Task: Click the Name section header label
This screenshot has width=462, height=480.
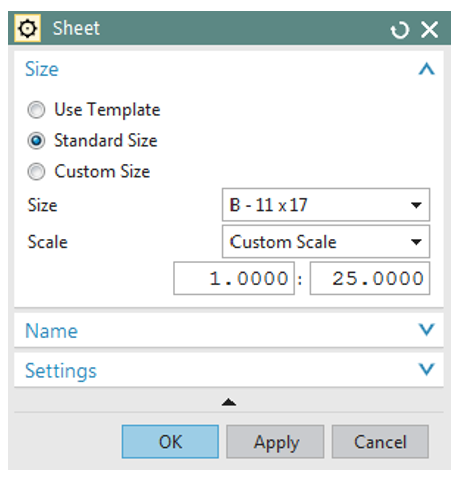Action: click(52, 331)
